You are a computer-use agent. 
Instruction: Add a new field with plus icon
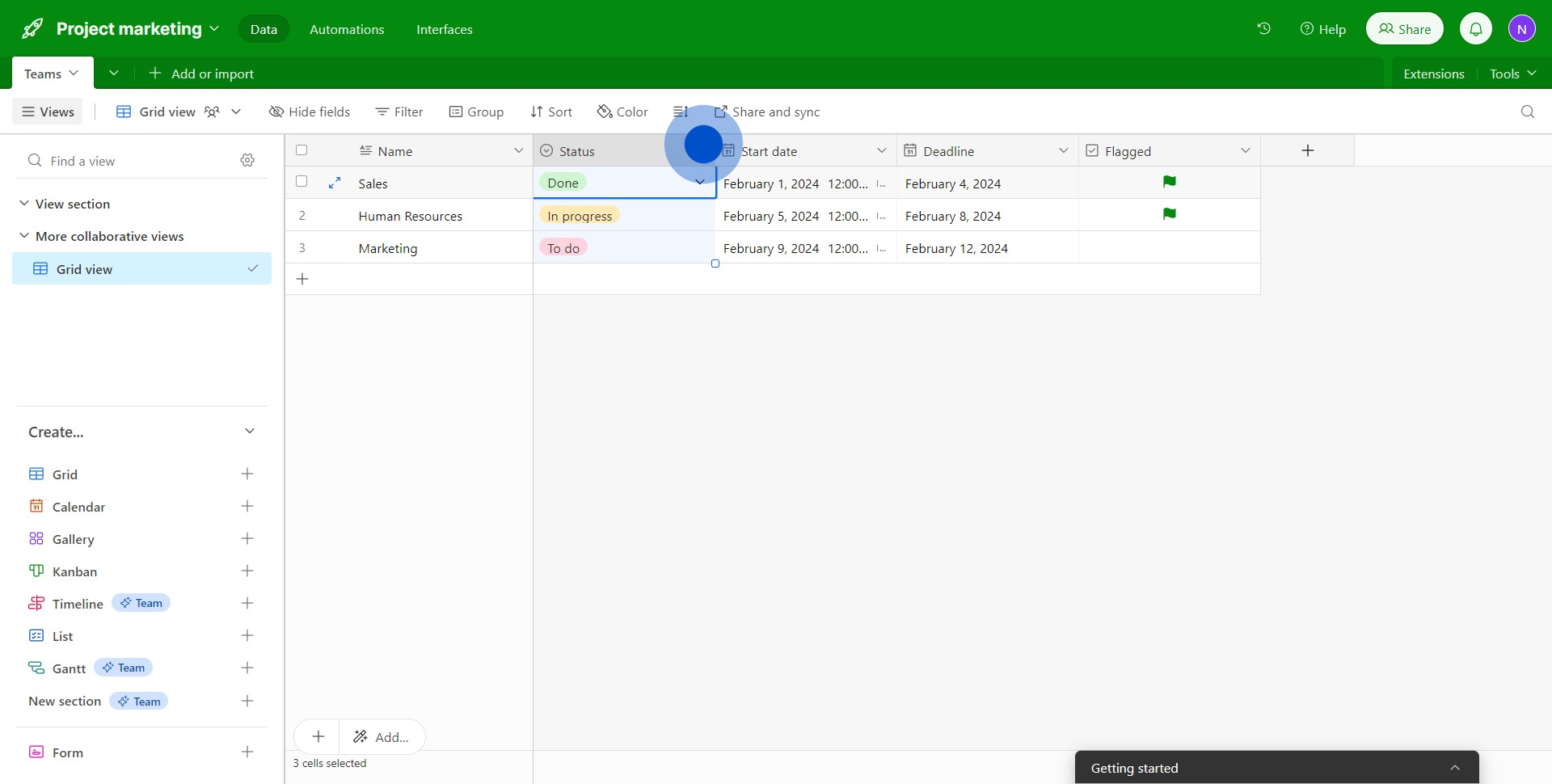tap(1307, 150)
